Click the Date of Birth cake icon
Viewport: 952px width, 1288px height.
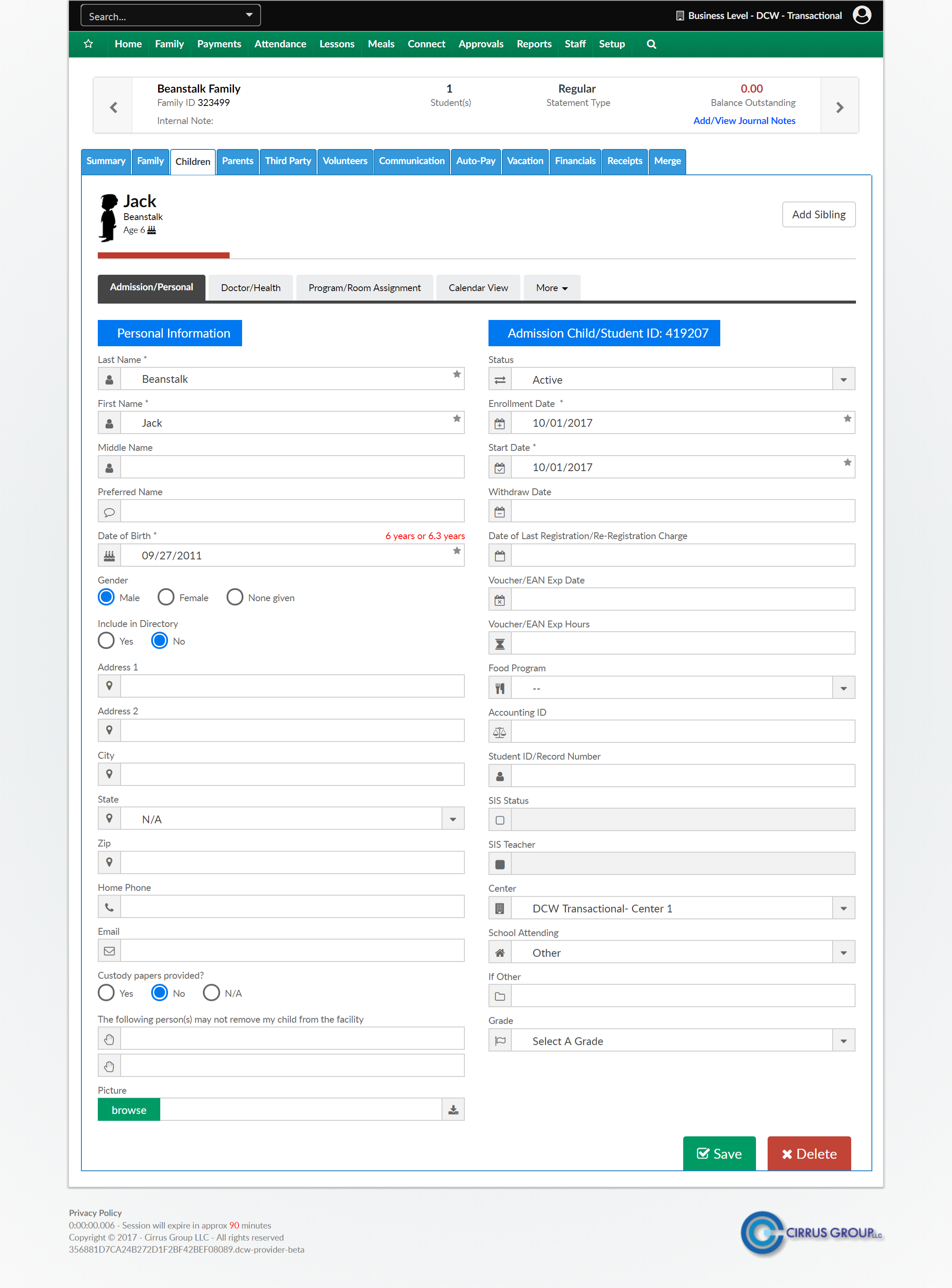point(109,556)
